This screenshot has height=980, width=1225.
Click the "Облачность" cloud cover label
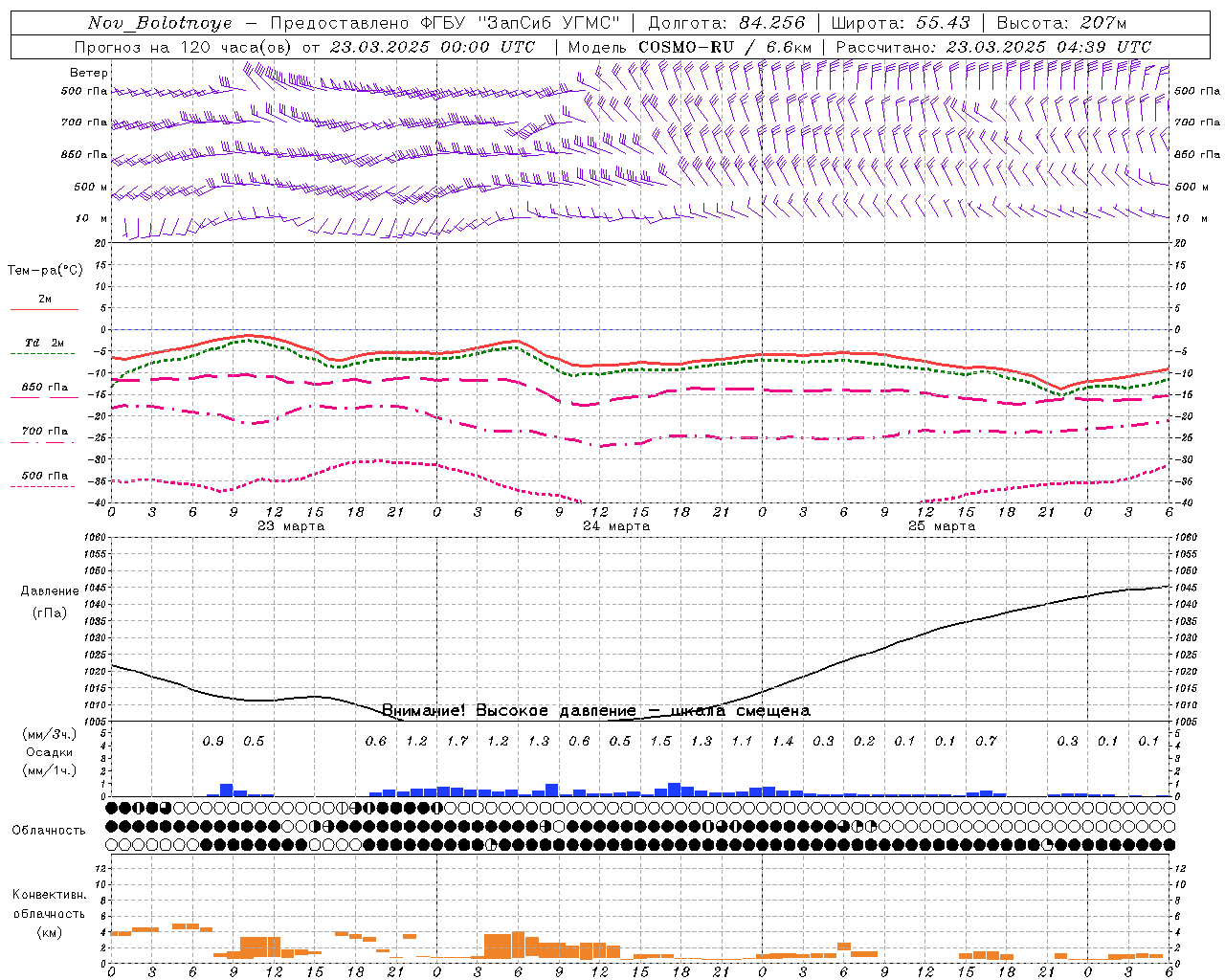(49, 831)
